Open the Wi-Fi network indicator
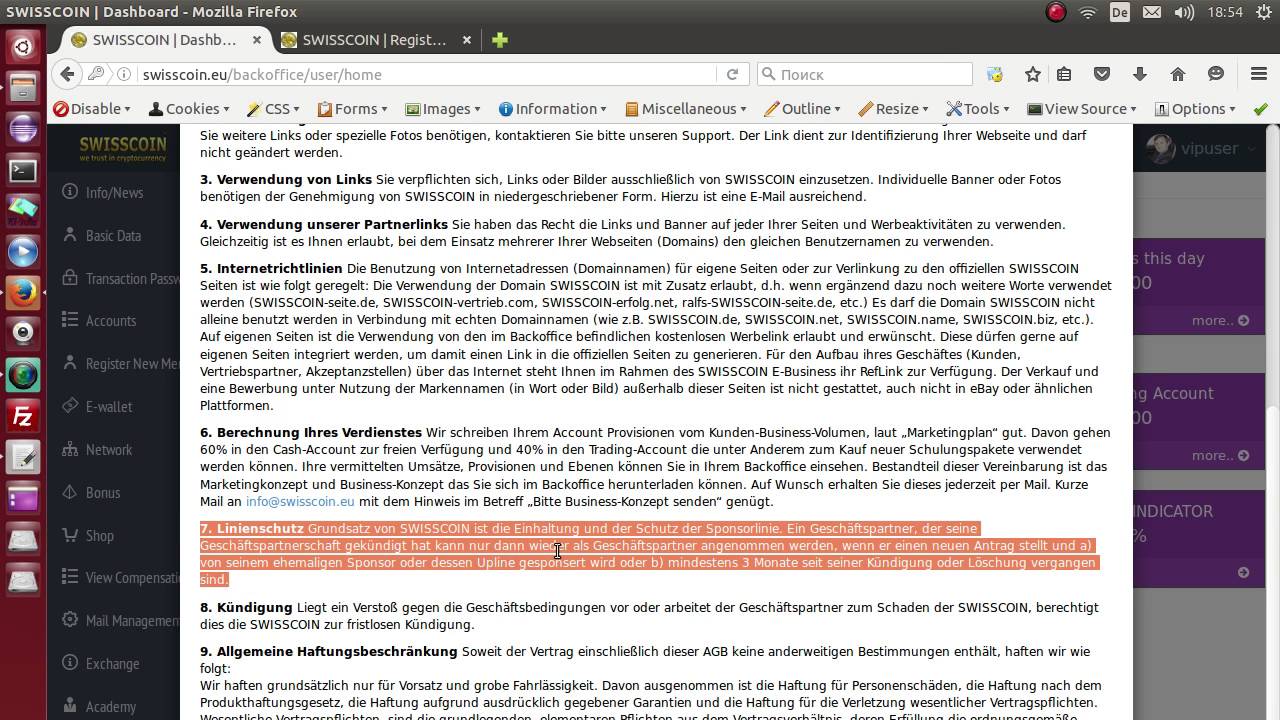The height and width of the screenshot is (720, 1280). point(1088,12)
